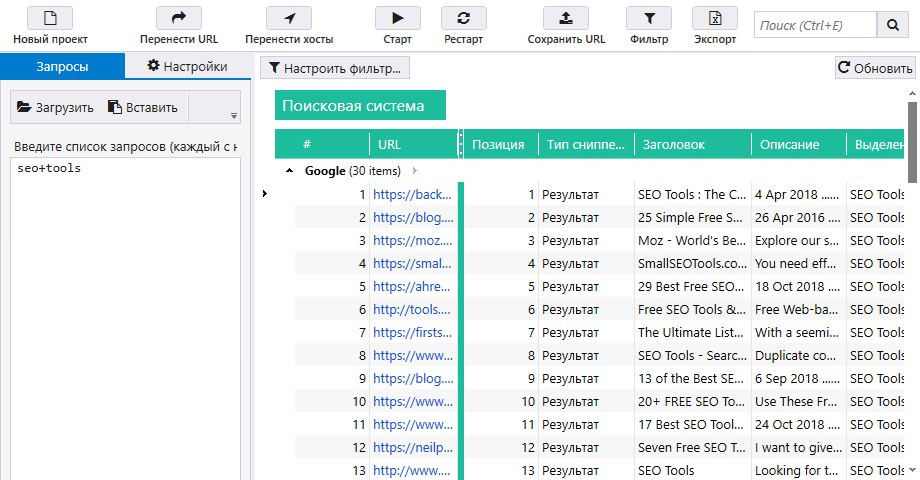Select the 'SEO Tools : The C...' title cell

click(x=692, y=194)
